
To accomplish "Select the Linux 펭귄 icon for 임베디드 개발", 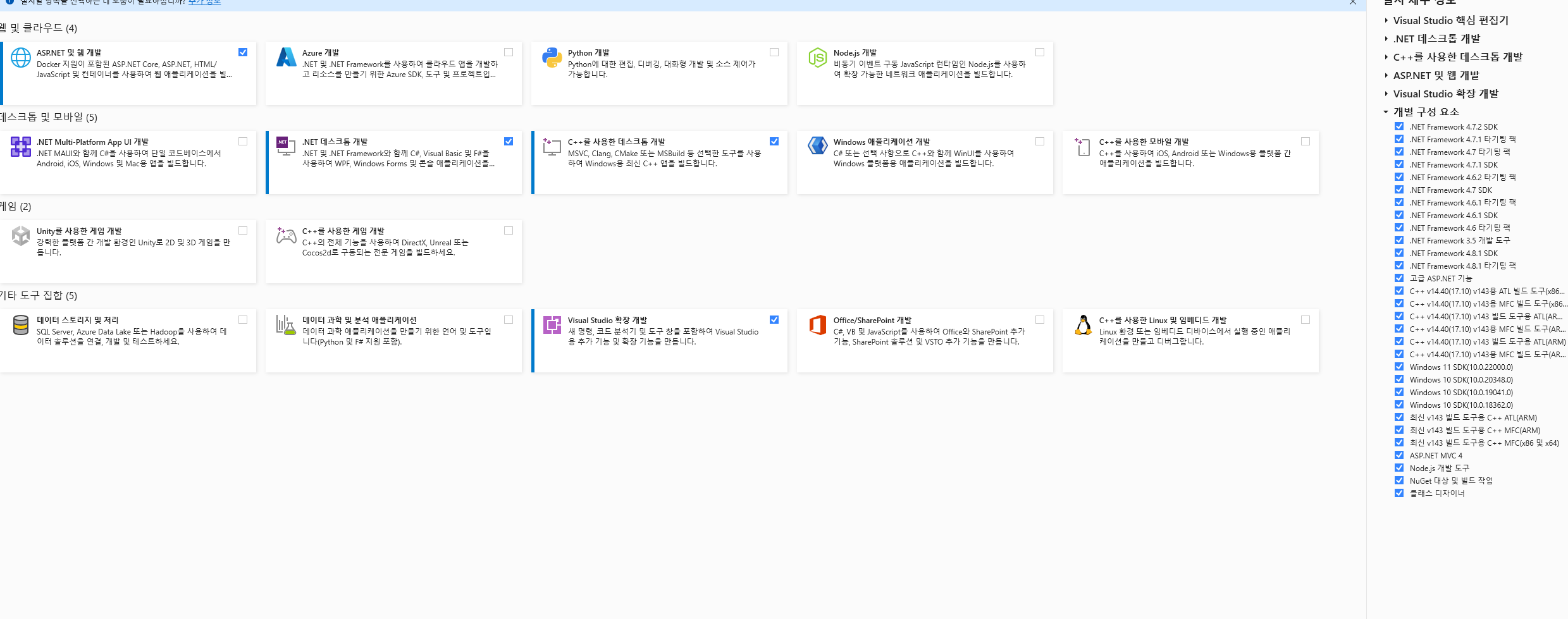I will click(1082, 325).
